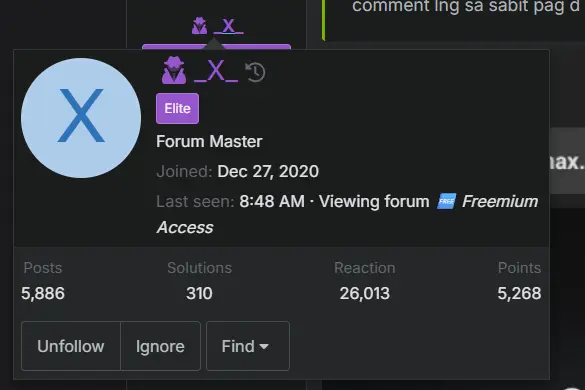Click the purple spy icon beside _X_ in card
This screenshot has height=390, width=585.
pos(174,70)
